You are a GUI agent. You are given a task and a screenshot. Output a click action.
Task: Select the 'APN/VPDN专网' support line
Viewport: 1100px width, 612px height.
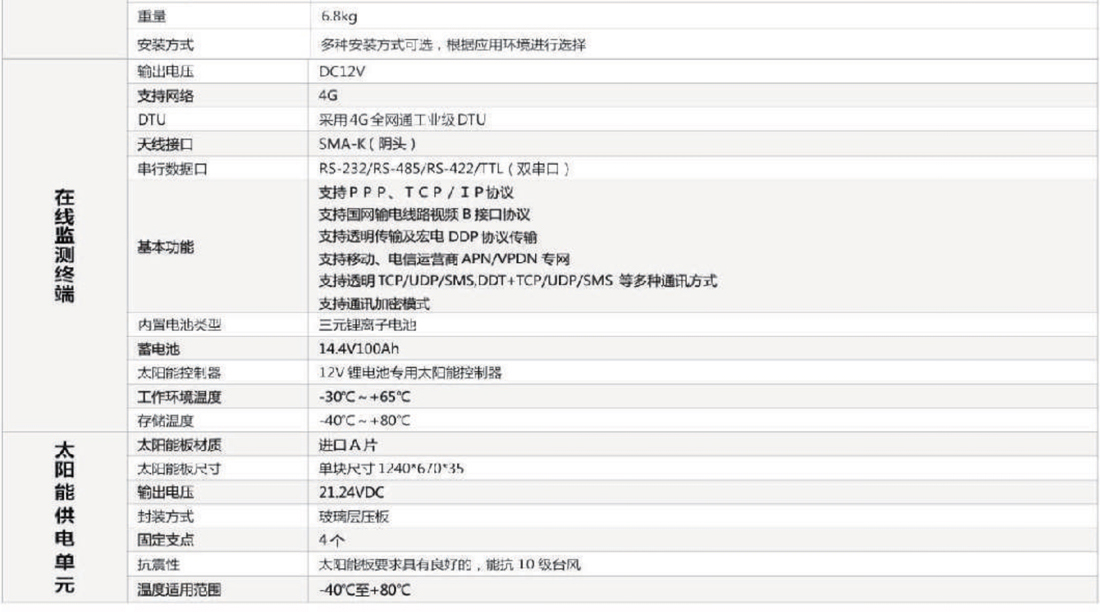[x=444, y=260]
